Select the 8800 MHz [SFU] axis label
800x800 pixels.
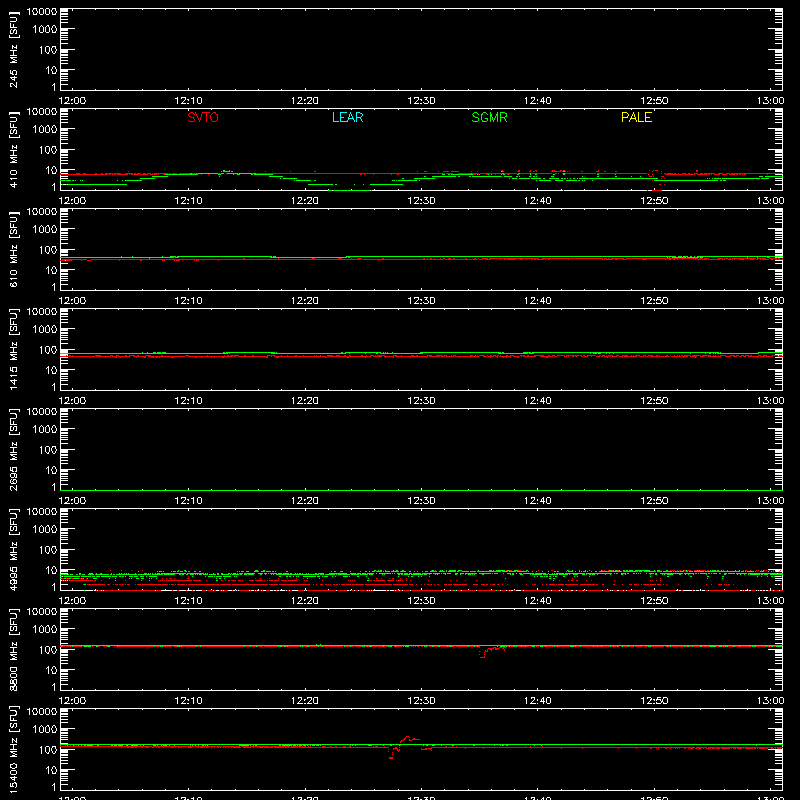(x=14, y=649)
